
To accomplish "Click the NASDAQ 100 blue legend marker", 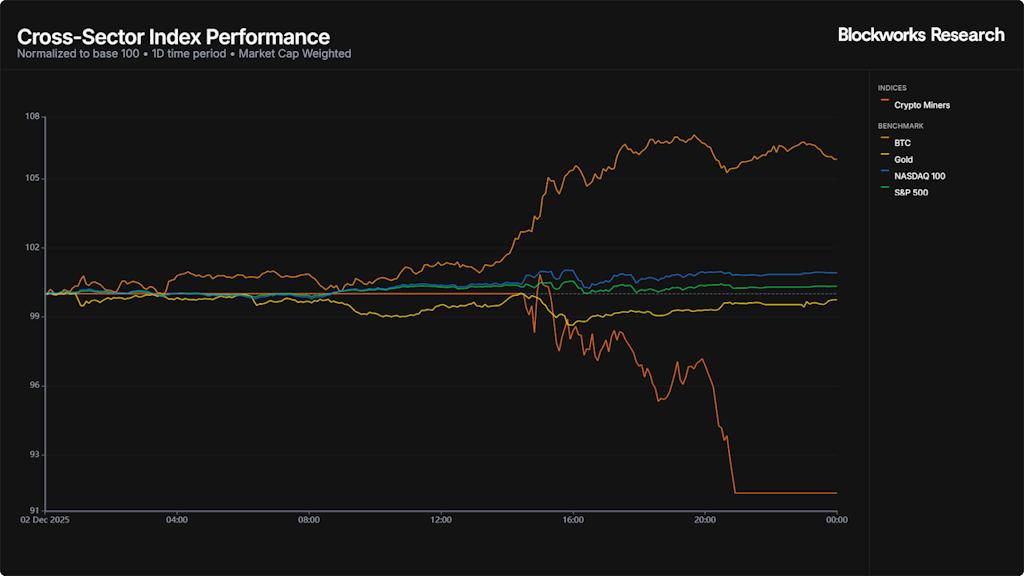I will coord(884,176).
